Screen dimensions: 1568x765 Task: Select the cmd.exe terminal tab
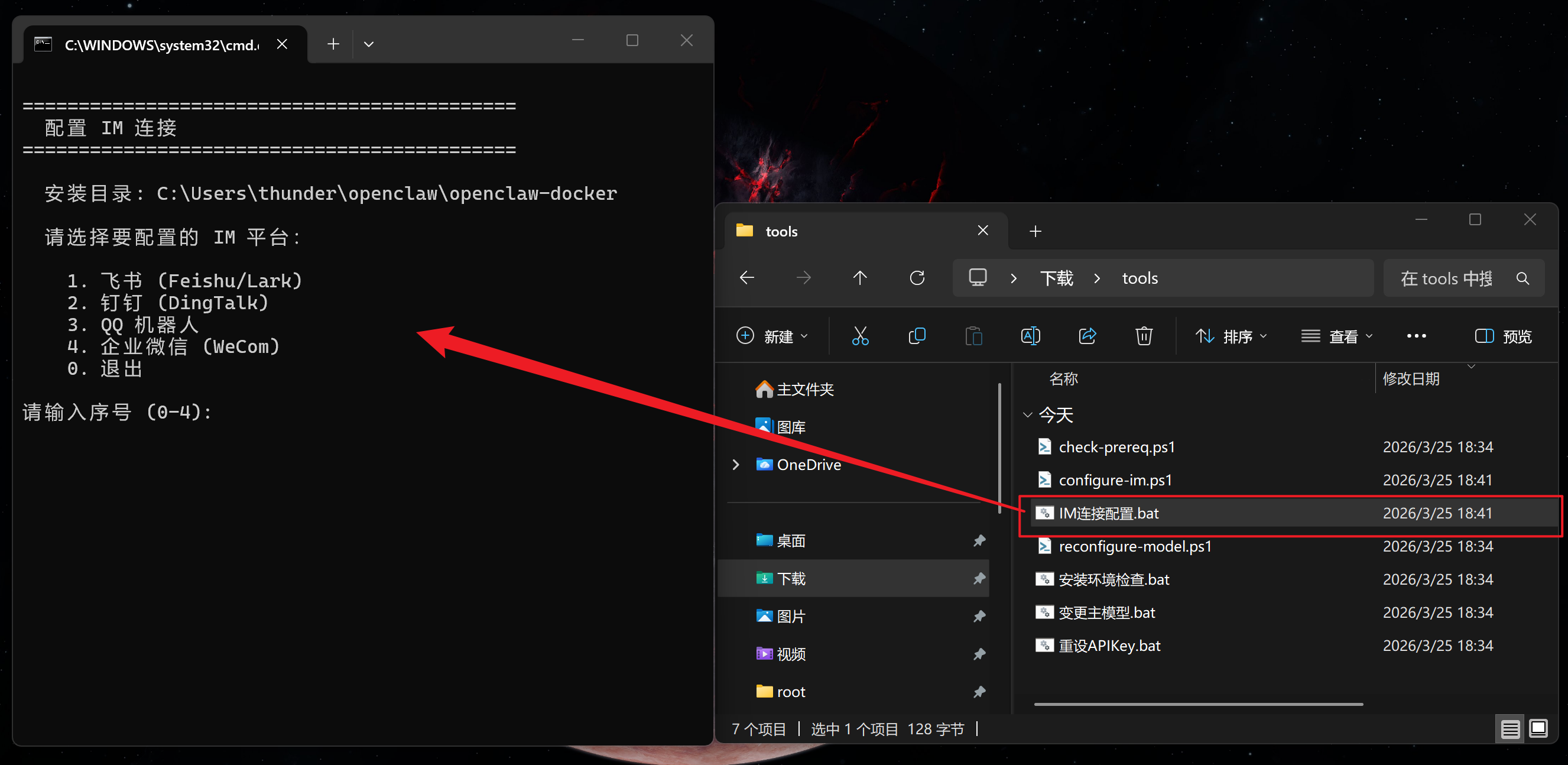[161, 45]
